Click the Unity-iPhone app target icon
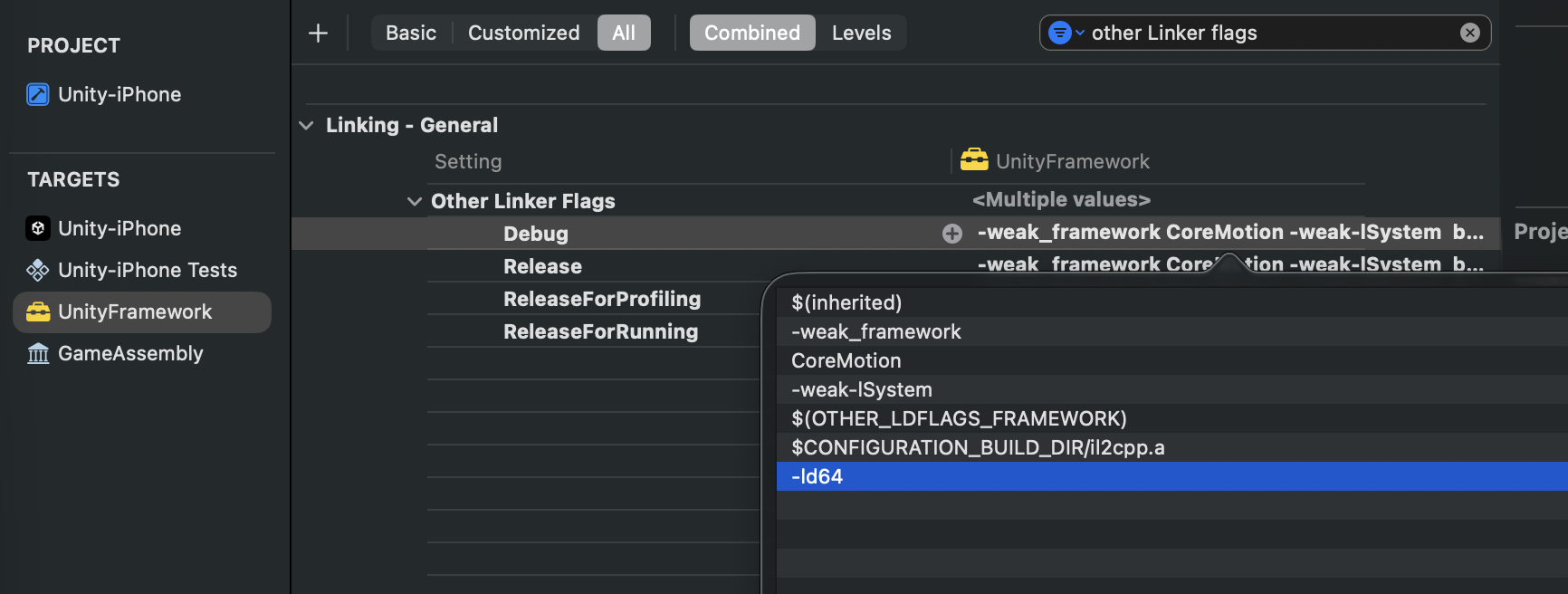The image size is (1568, 594). click(x=38, y=228)
